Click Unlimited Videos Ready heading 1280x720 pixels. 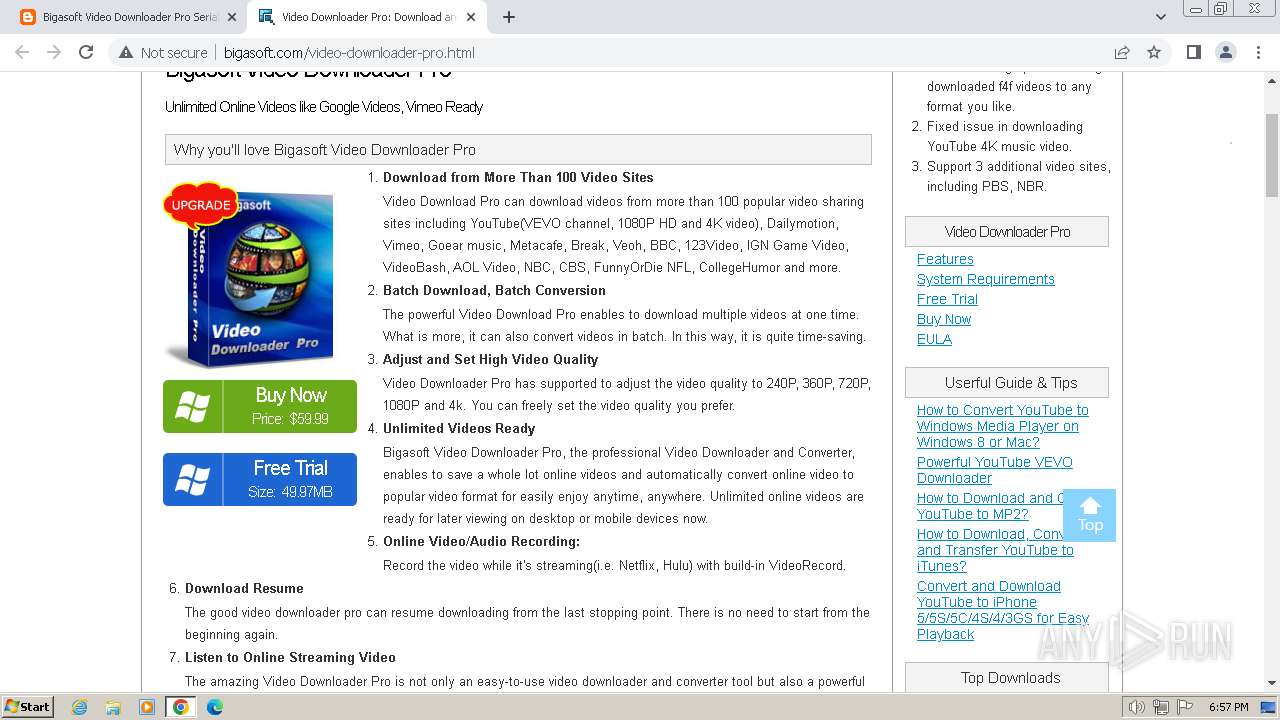click(x=459, y=428)
